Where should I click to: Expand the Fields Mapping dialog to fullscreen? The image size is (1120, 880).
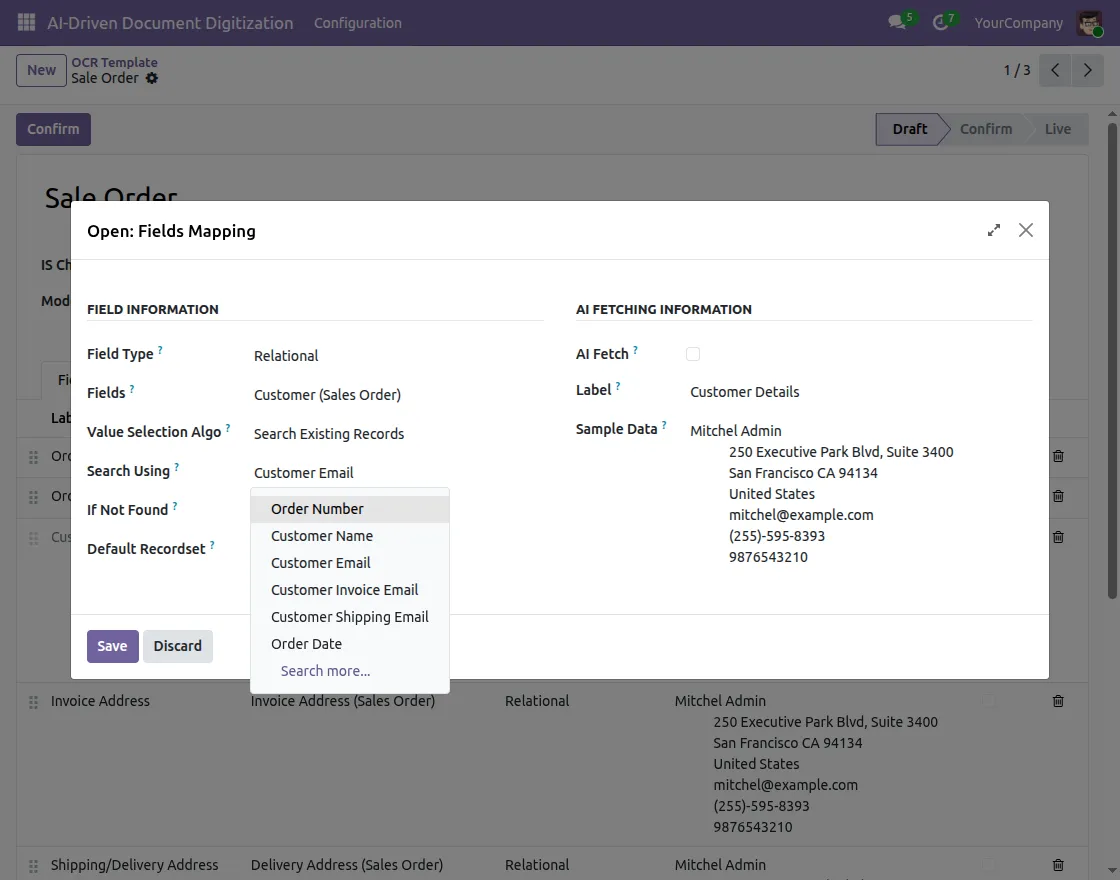pos(994,230)
